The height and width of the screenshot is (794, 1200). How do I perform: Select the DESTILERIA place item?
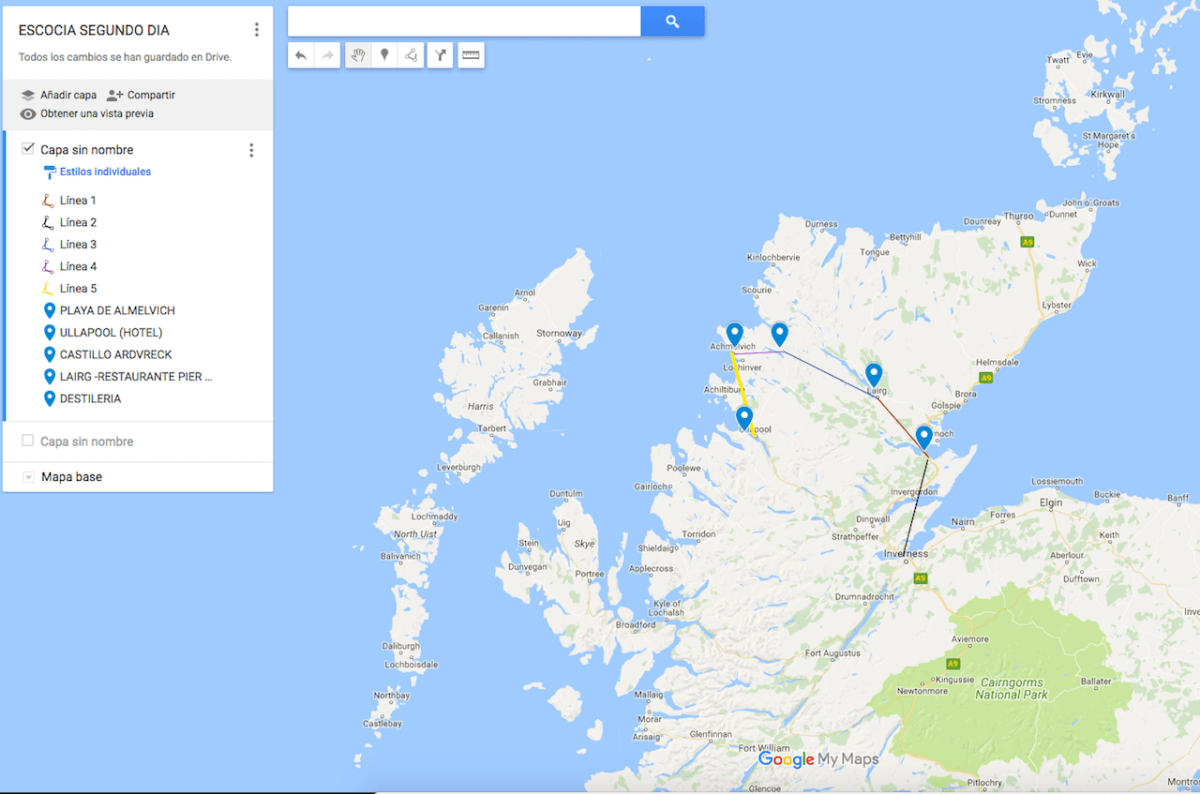[x=90, y=399]
